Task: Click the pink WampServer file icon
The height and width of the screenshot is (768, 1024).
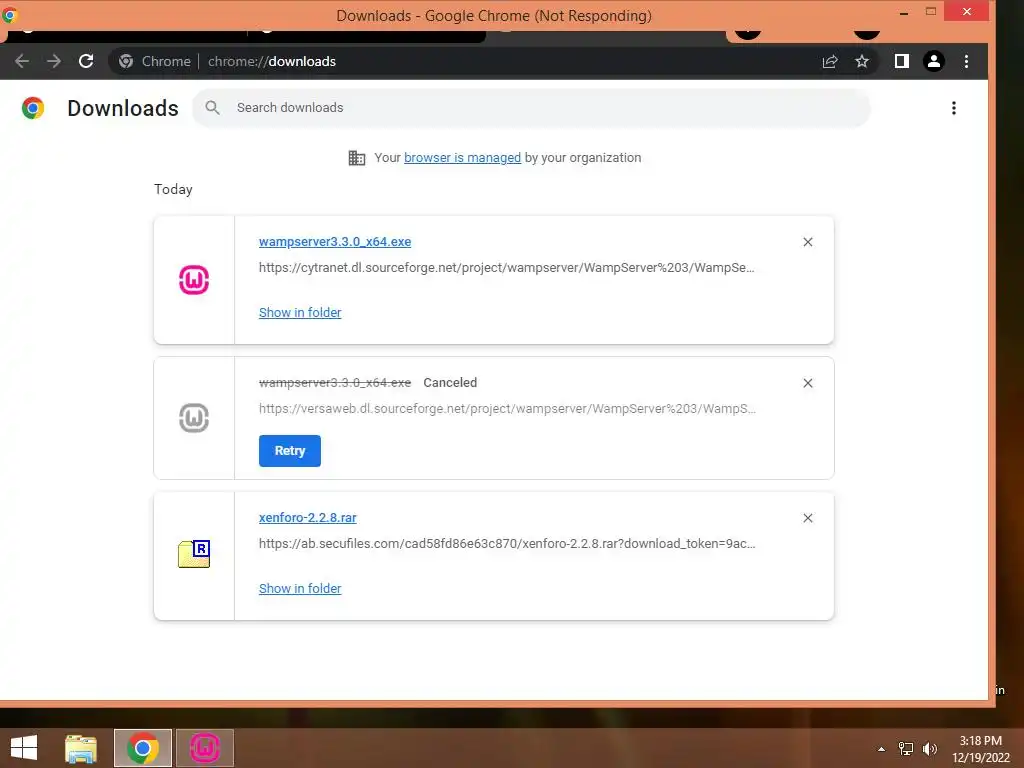Action: (x=194, y=280)
